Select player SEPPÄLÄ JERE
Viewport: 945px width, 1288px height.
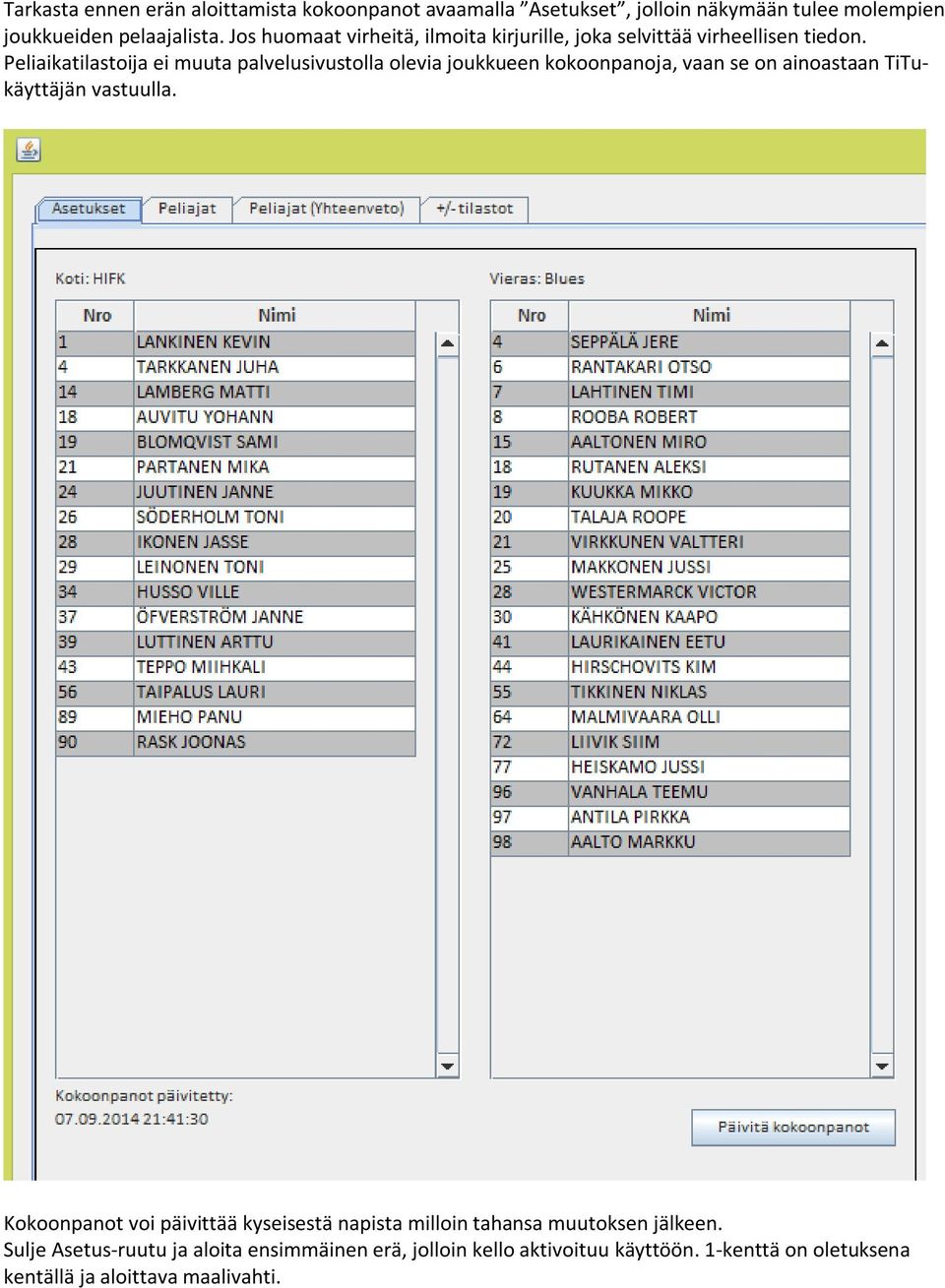coord(670,342)
